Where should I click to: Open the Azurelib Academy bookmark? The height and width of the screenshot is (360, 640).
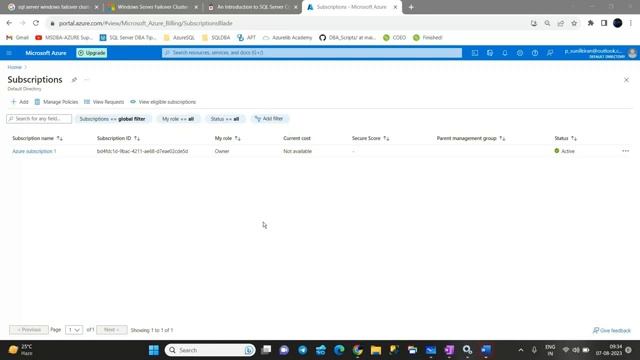click(287, 38)
